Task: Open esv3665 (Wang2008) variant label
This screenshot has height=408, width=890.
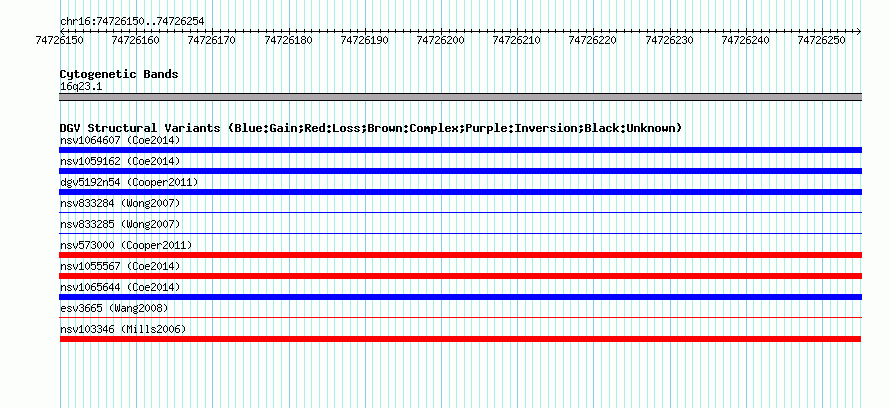Action: 114,308
